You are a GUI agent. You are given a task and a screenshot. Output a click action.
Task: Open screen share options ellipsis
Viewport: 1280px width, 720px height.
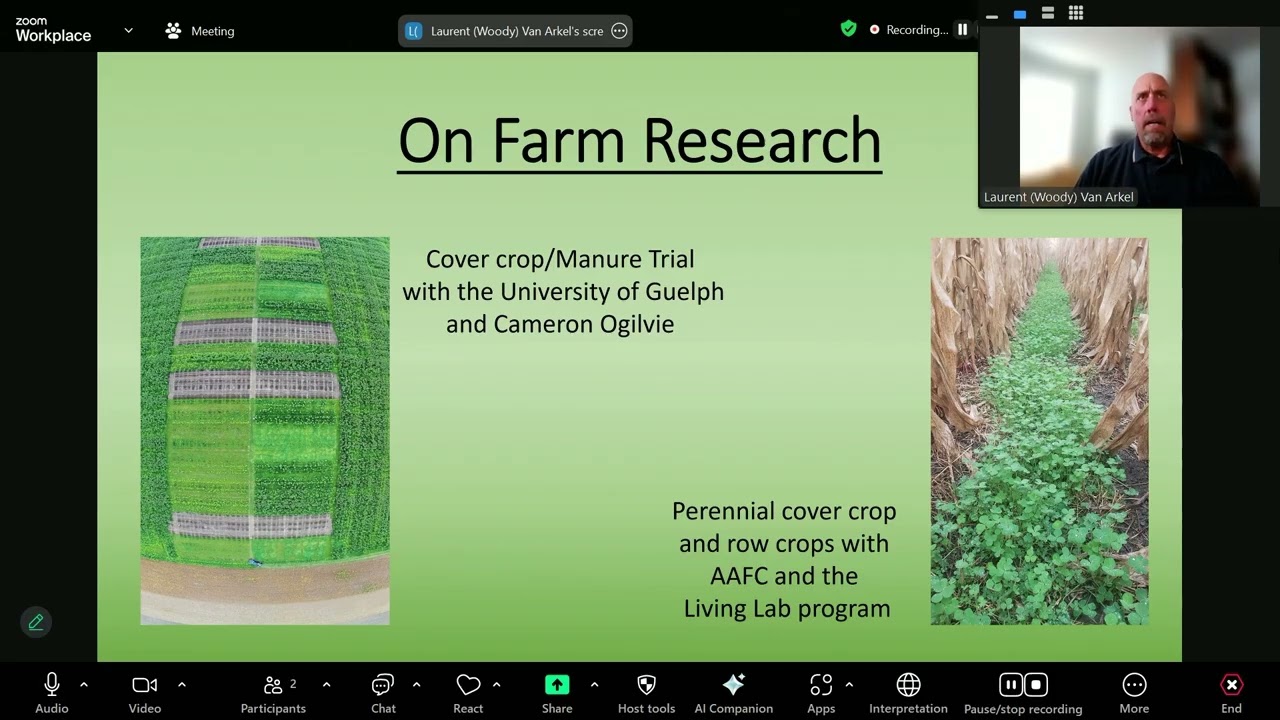point(619,31)
